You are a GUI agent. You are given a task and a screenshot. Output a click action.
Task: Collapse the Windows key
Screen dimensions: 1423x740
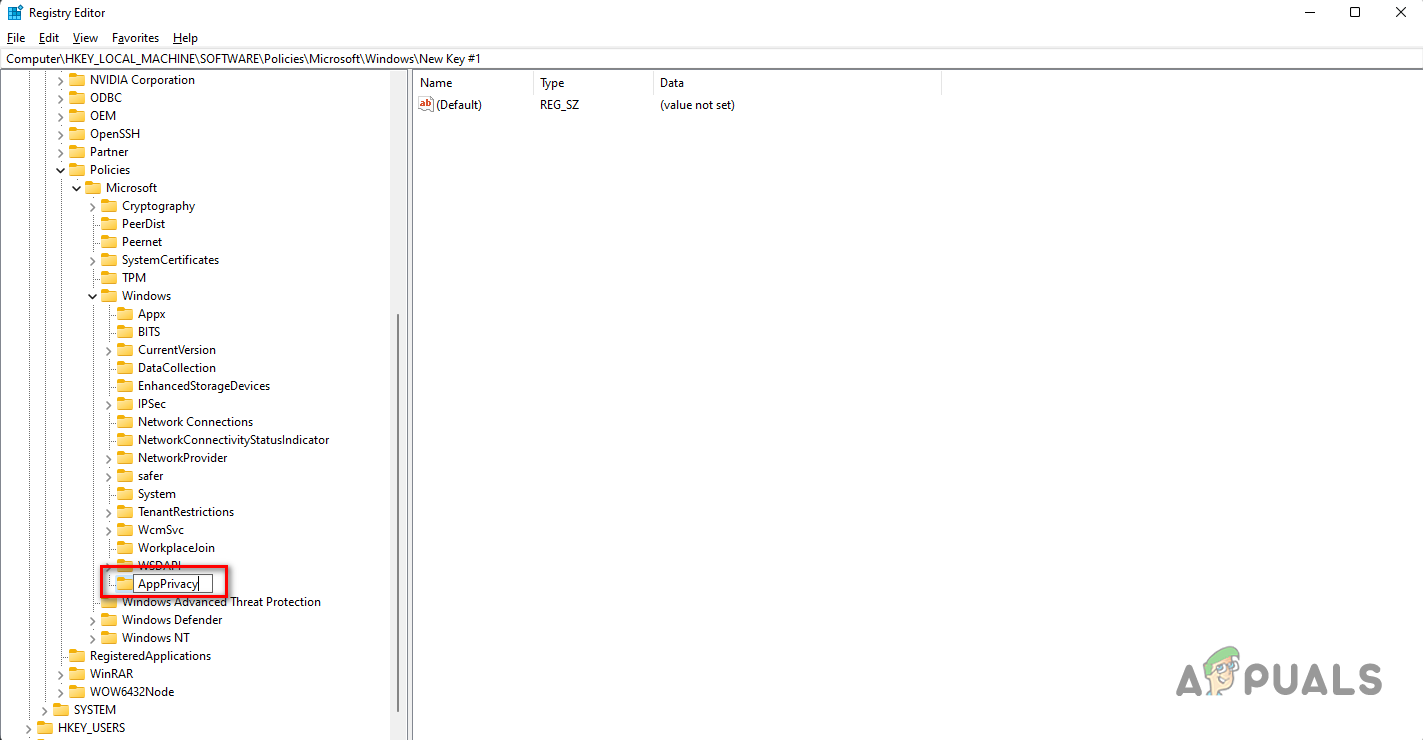tap(93, 296)
